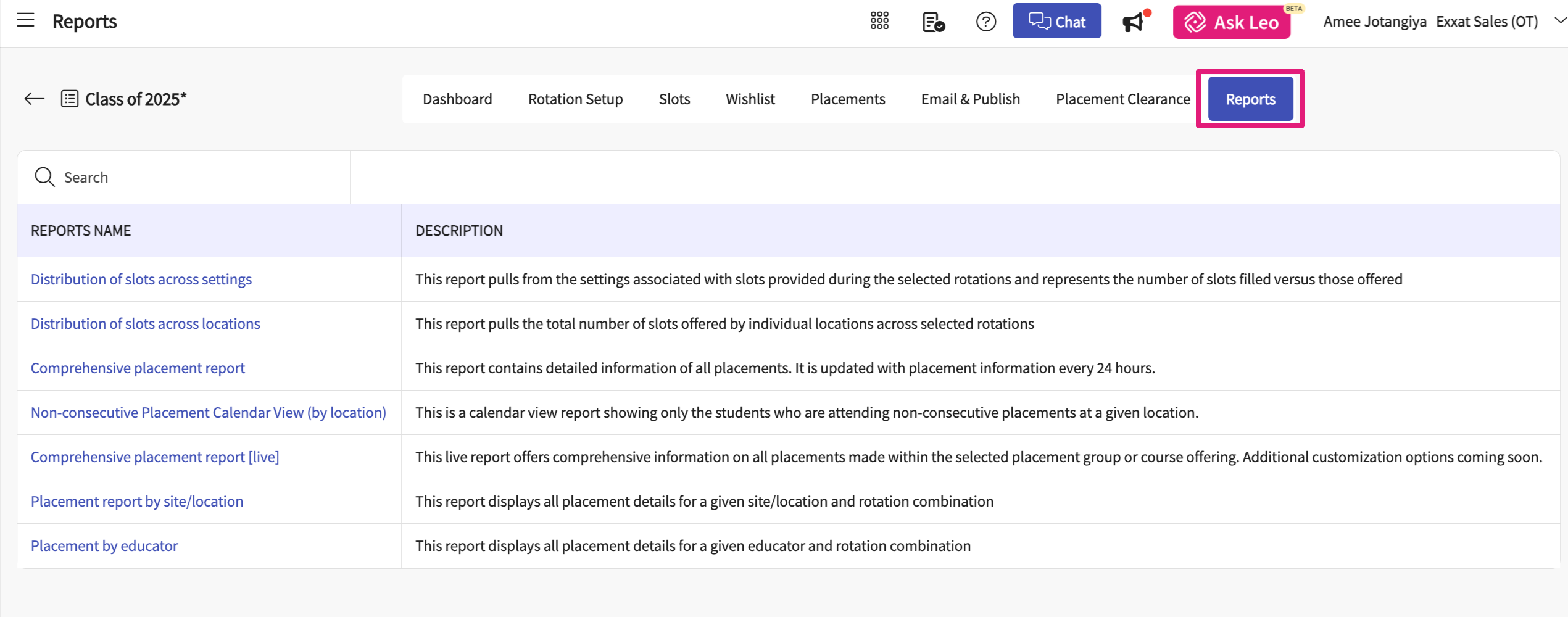Screen dimensions: 1568x617
Task: Open the help question mark icon
Action: tap(985, 22)
